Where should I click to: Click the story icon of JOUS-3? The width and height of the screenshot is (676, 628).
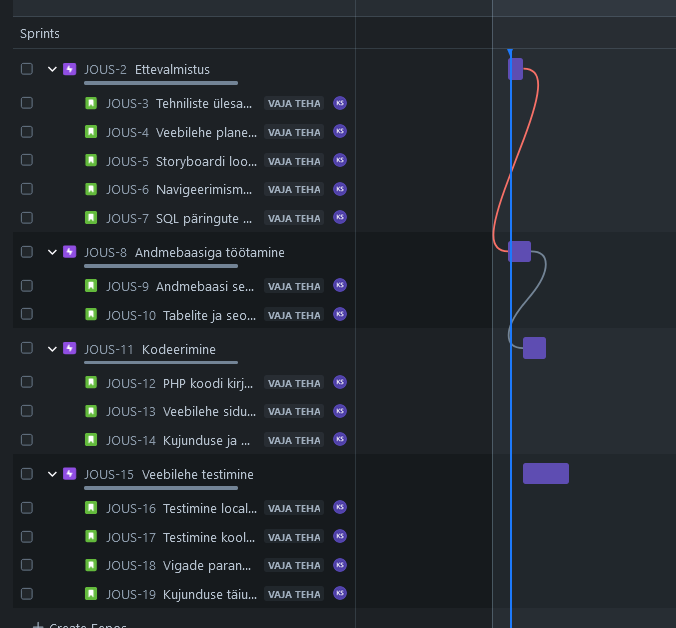pyautogui.click(x=91, y=103)
